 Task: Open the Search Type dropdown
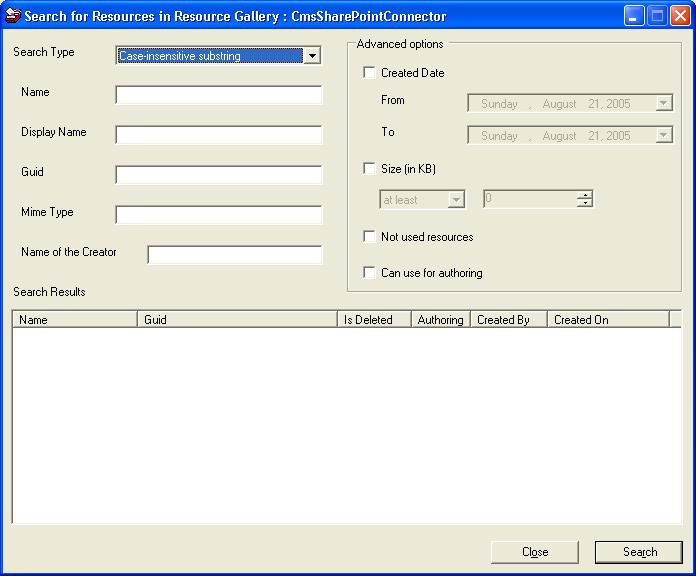click(312, 56)
